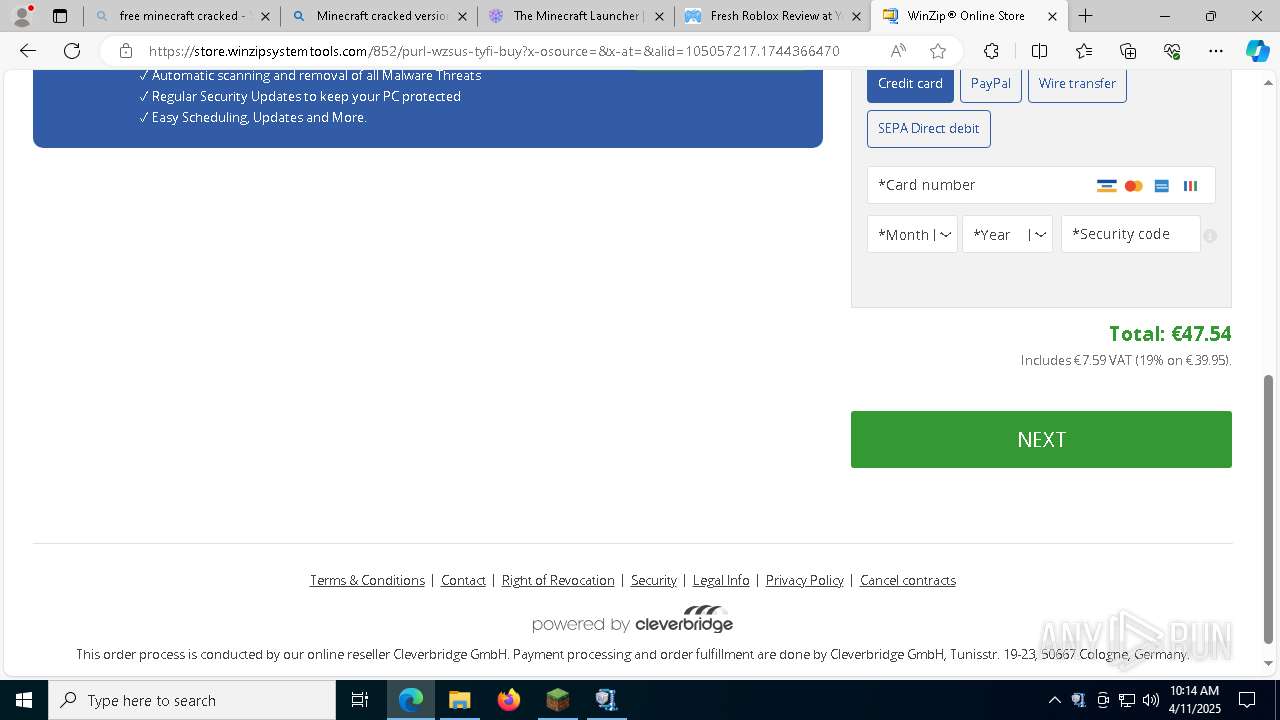Open tab actions menu icon
This screenshot has height=720, width=1280.
coord(60,16)
